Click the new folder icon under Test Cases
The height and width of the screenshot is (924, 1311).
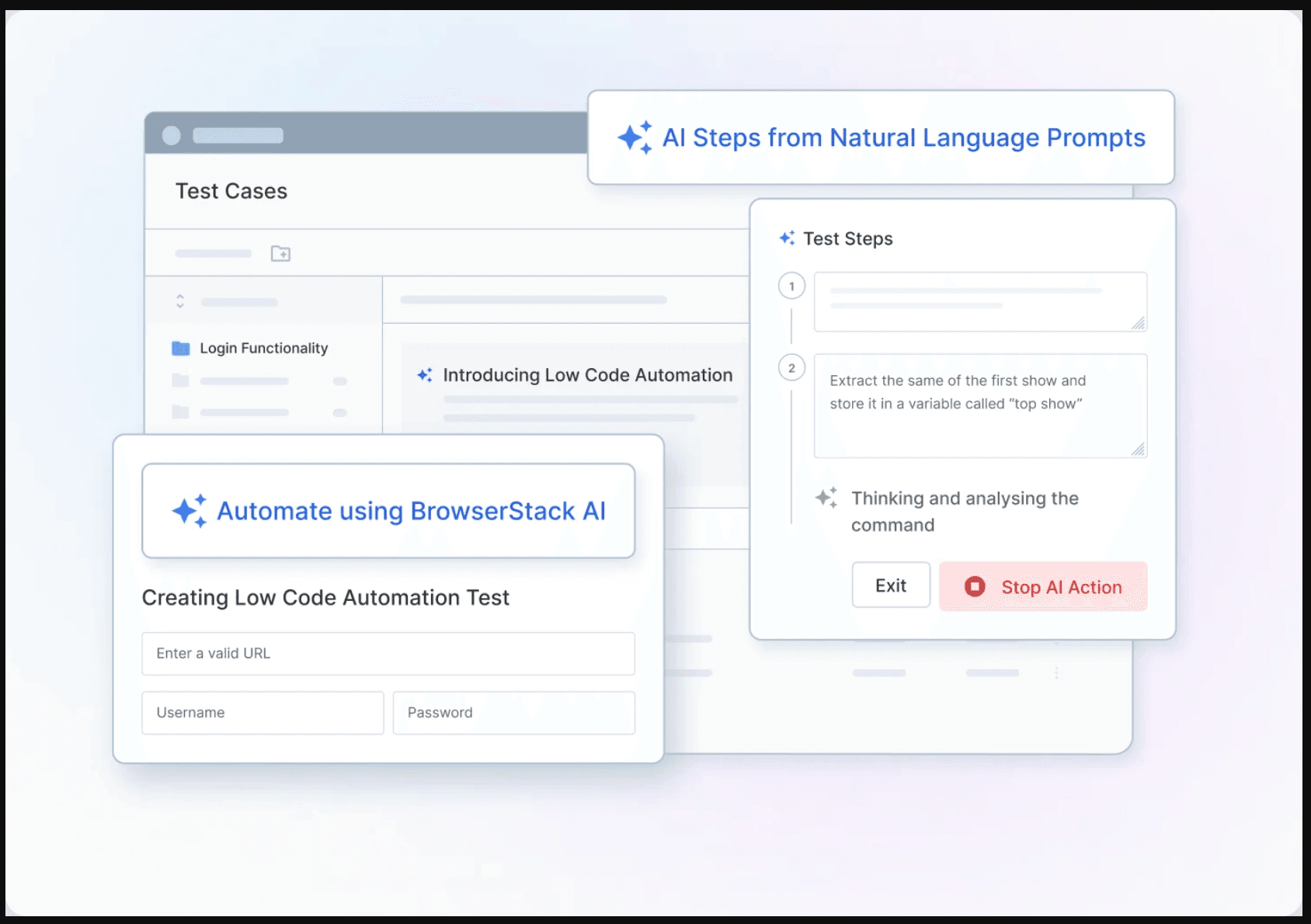[280, 254]
